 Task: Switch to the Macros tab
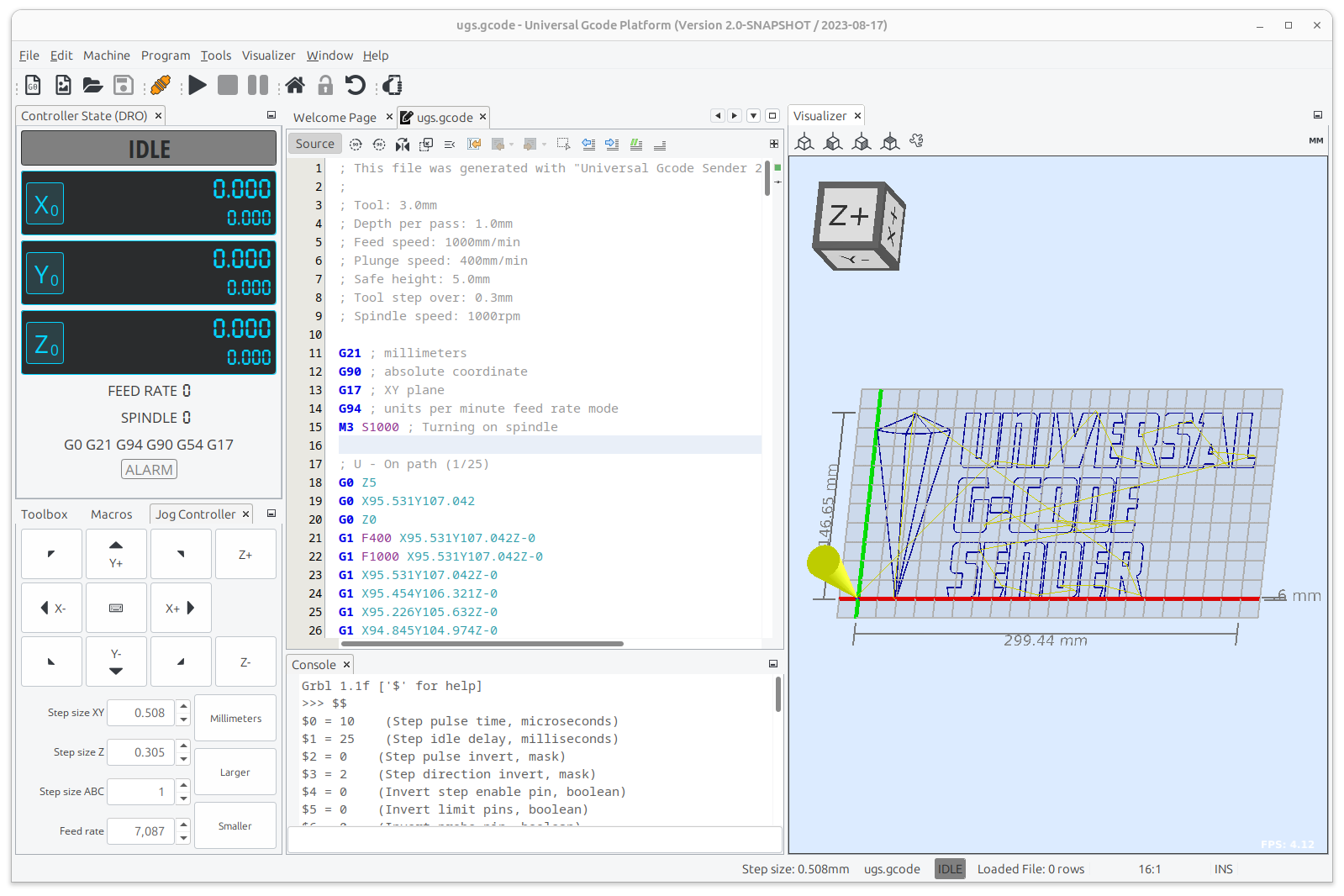(111, 514)
